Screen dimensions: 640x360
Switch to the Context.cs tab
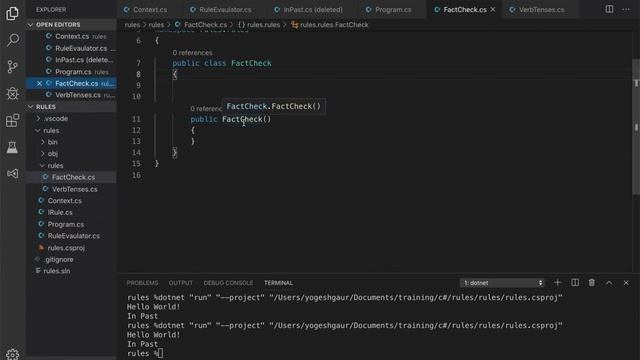click(149, 9)
